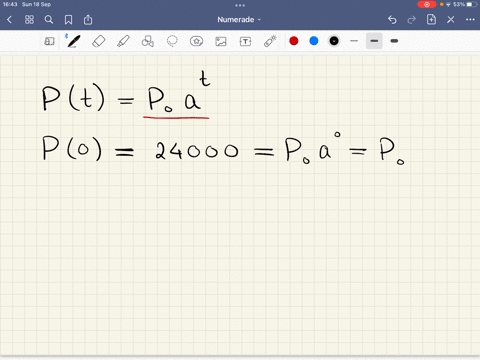
Task: Open the Numerade title dropdown
Action: point(239,20)
